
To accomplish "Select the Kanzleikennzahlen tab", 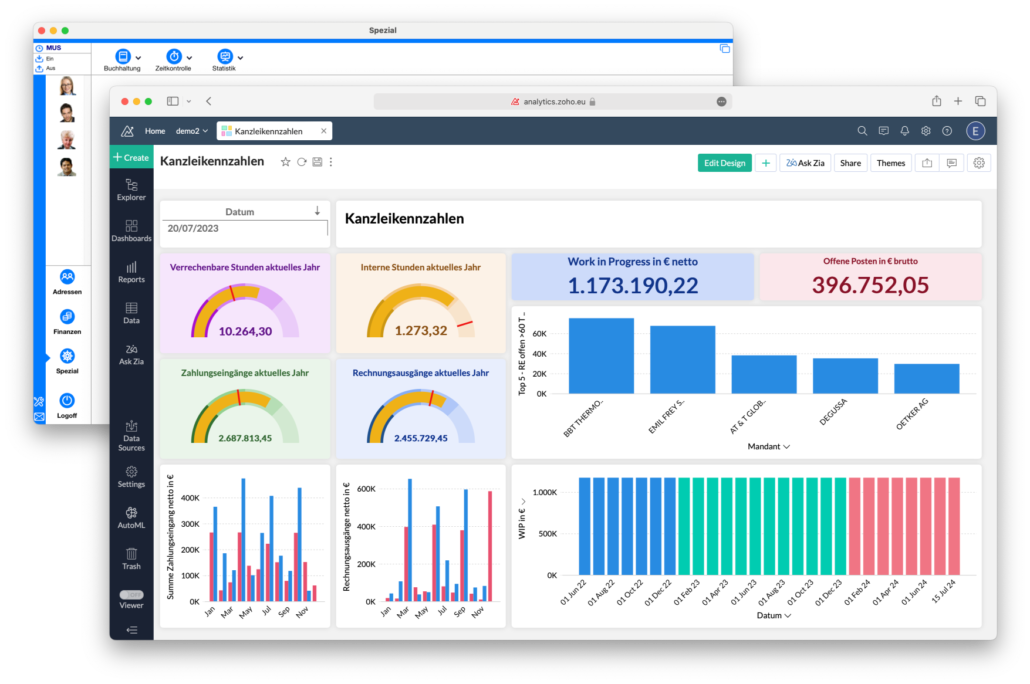I will pyautogui.click(x=267, y=131).
